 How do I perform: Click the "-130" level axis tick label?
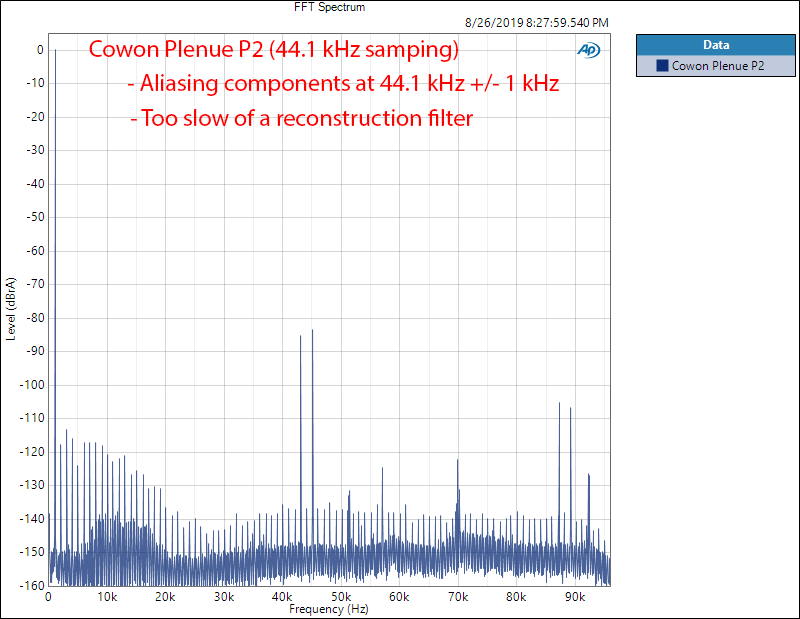click(32, 485)
